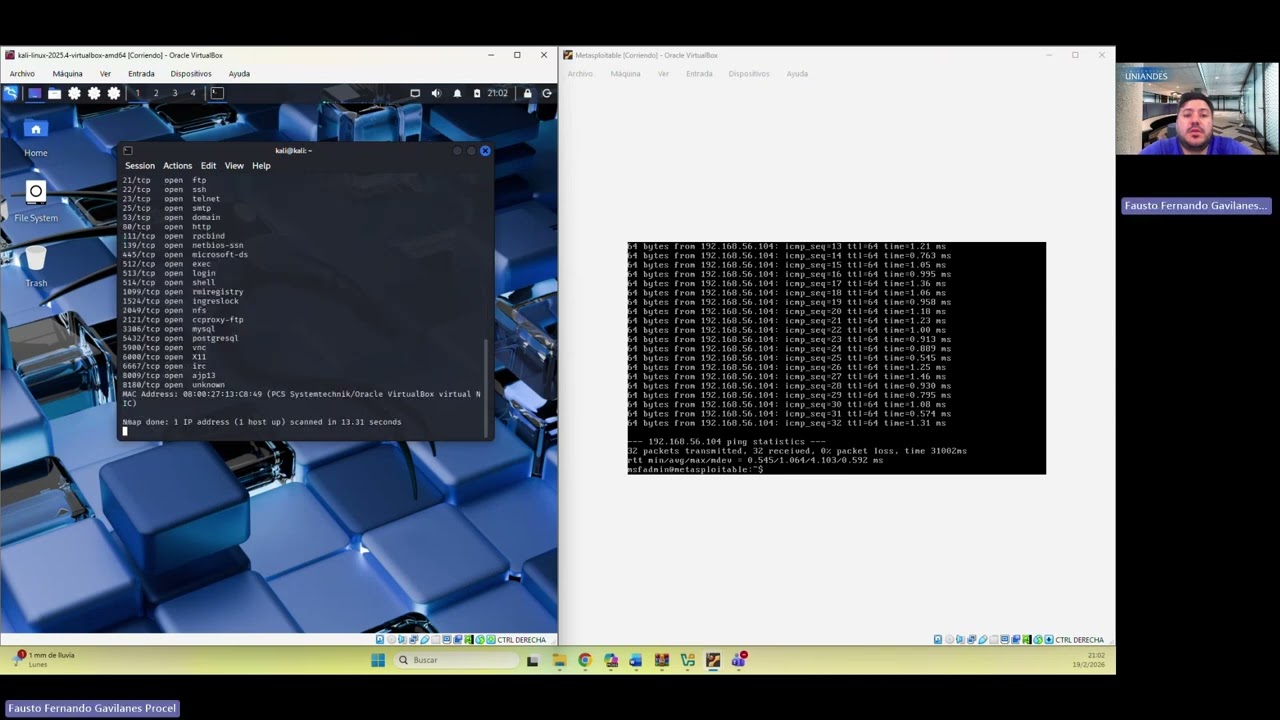Click the battery power icon in Kali panel
The width and height of the screenshot is (1280, 720).
pyautogui.click(x=477, y=93)
